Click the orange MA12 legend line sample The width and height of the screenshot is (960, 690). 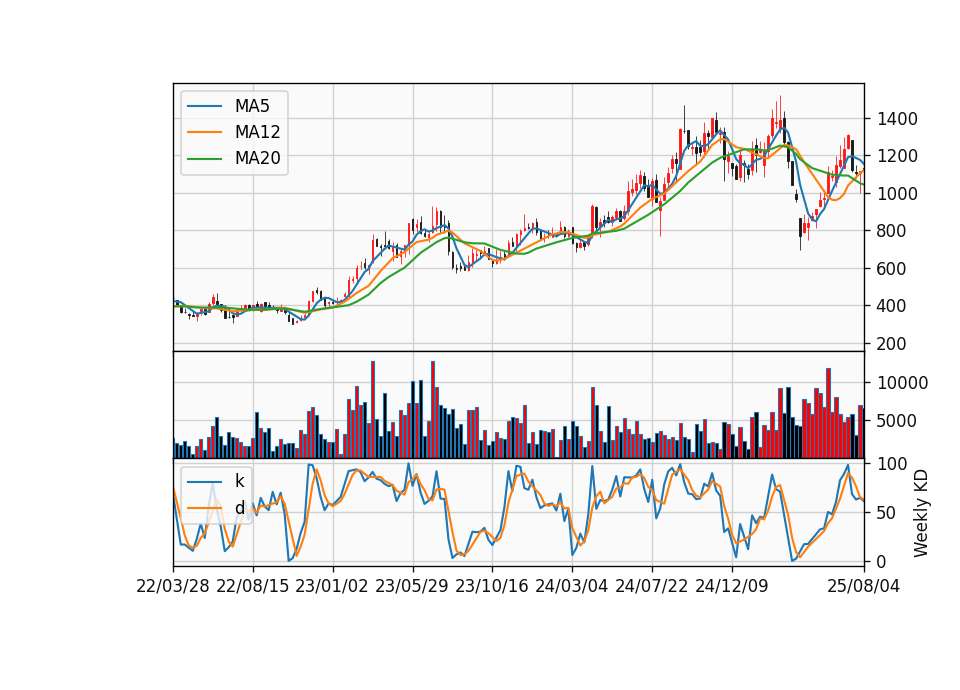click(x=204, y=132)
